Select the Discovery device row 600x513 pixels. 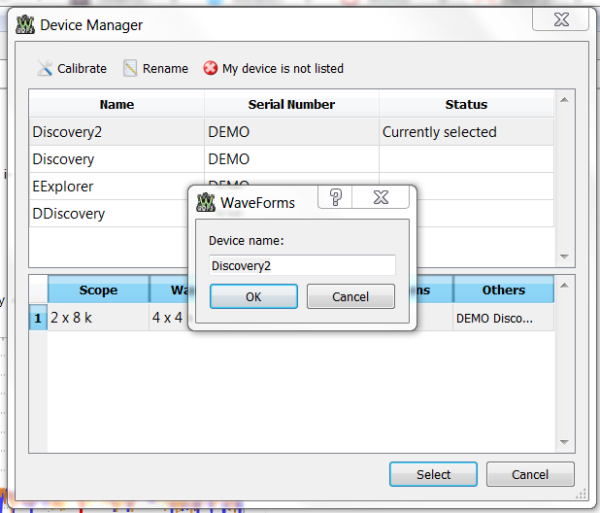292,159
